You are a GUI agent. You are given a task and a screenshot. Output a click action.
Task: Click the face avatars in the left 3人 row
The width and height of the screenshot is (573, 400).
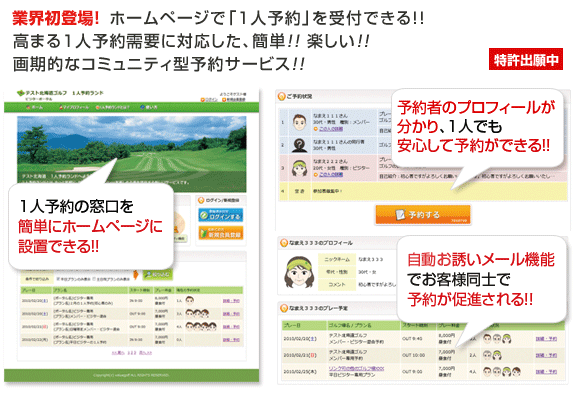tap(197, 313)
